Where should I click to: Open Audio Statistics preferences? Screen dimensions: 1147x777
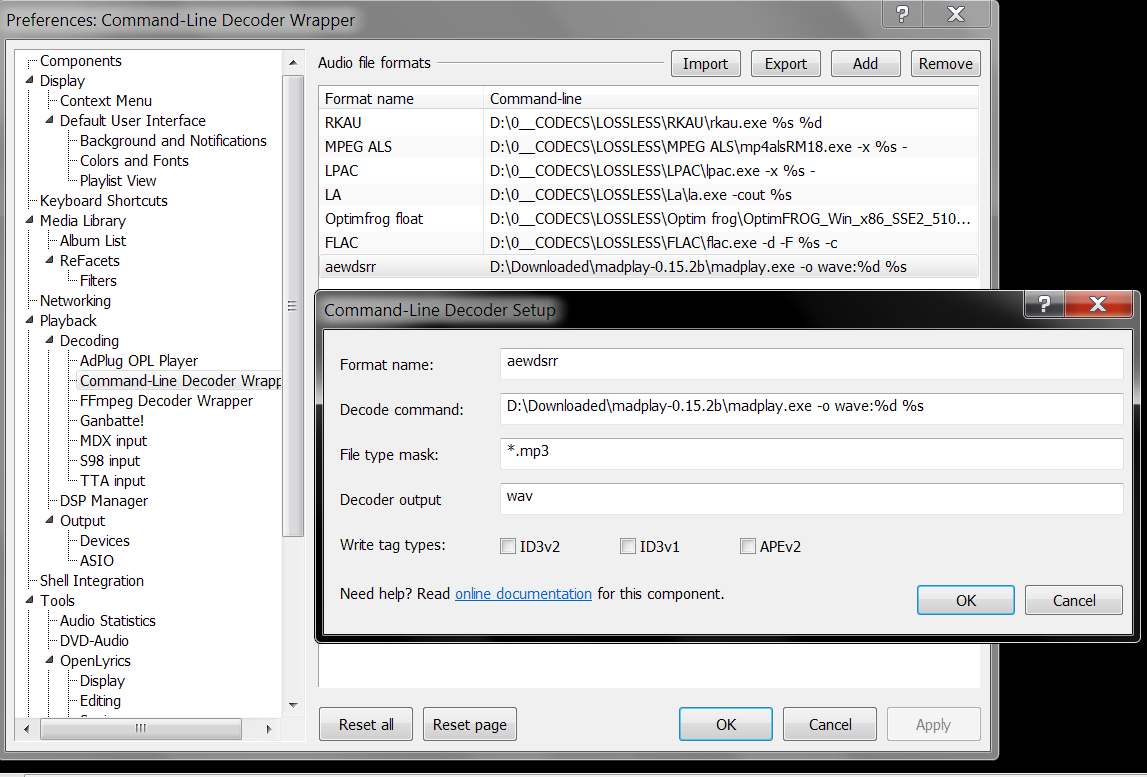(x=108, y=620)
